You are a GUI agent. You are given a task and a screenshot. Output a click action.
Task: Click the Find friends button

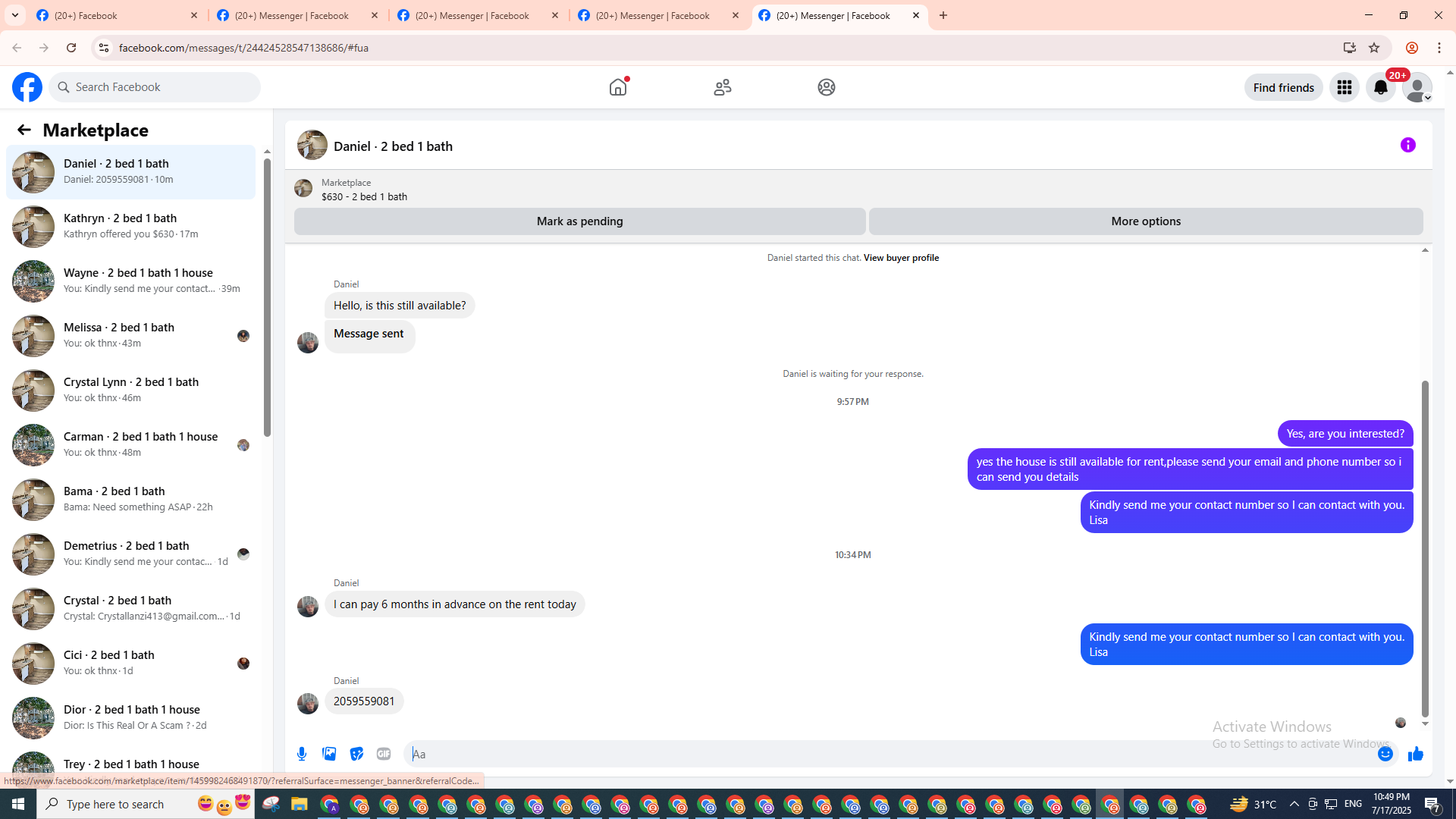(x=1284, y=87)
